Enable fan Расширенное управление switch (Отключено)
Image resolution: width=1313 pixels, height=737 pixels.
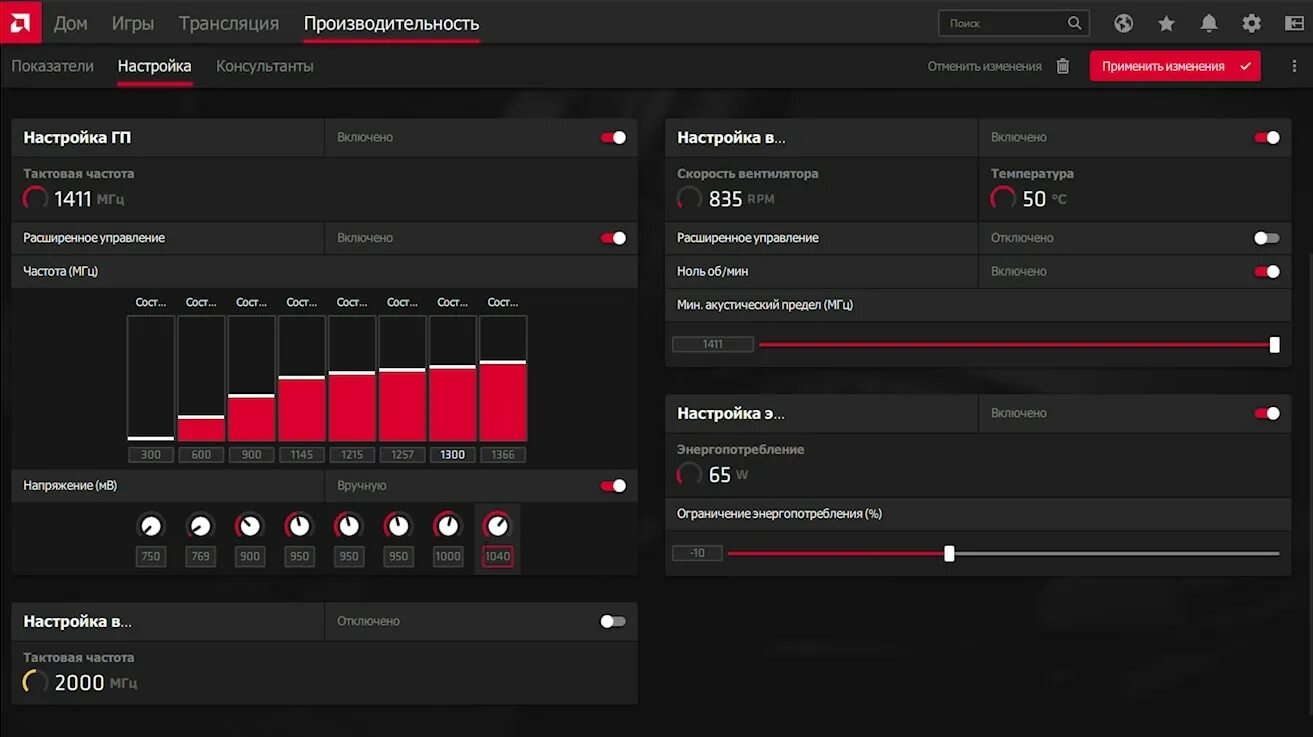pos(1267,238)
